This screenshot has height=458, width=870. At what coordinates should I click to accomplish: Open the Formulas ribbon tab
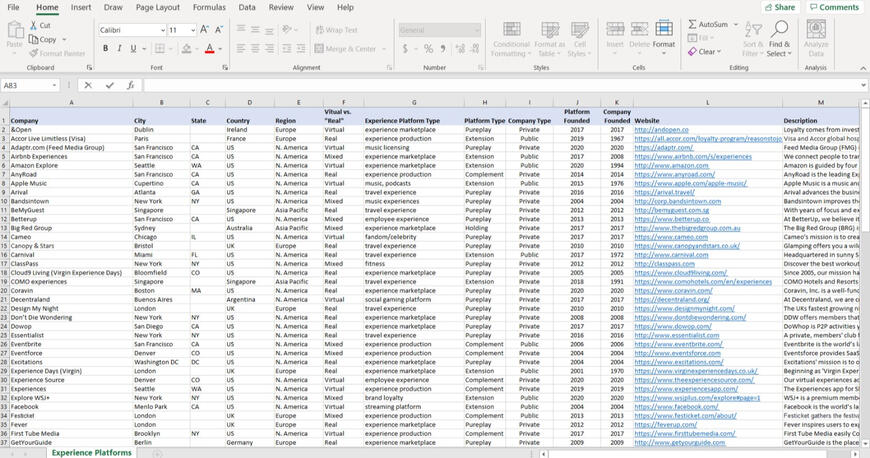[209, 7]
